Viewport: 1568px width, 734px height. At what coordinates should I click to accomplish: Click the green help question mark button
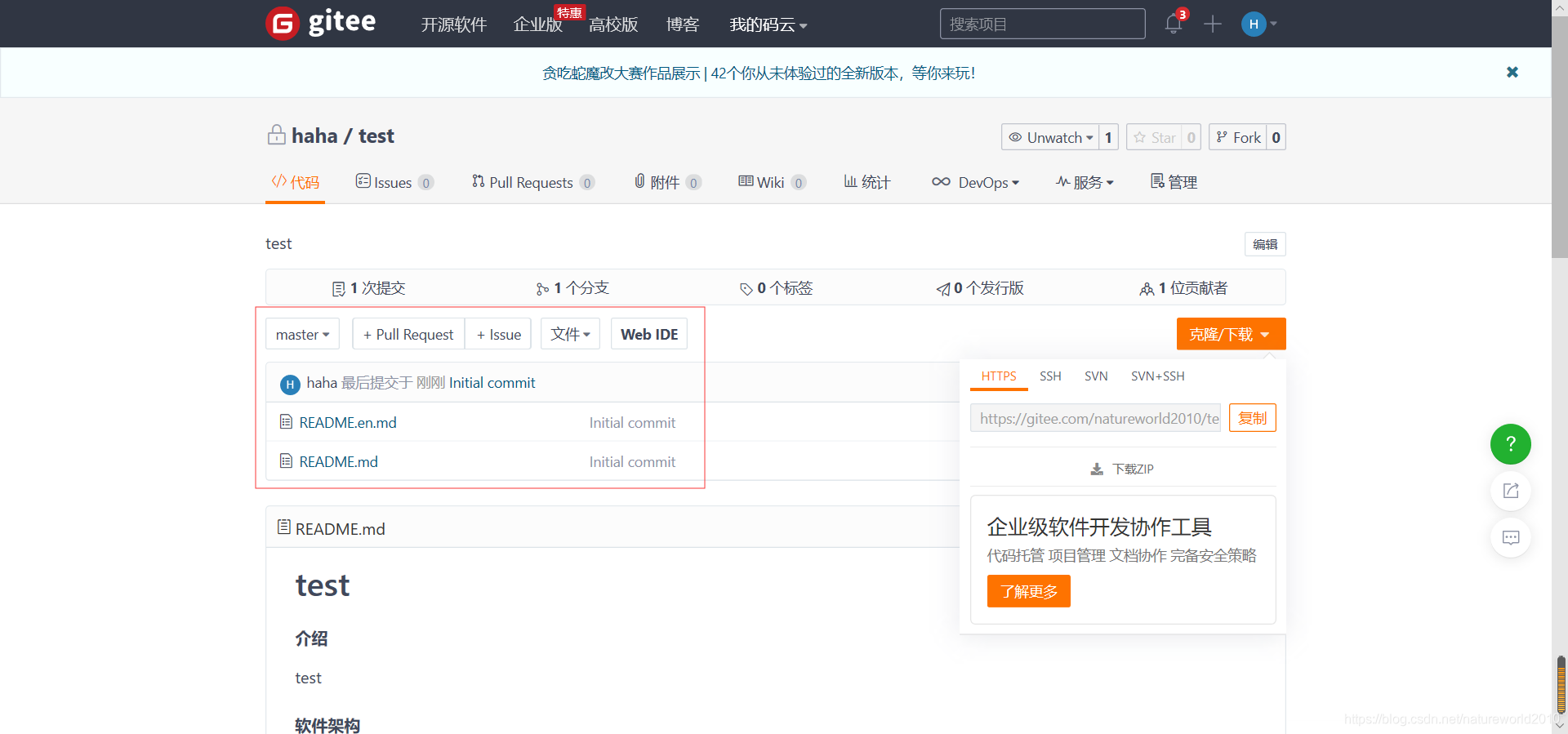1511,444
